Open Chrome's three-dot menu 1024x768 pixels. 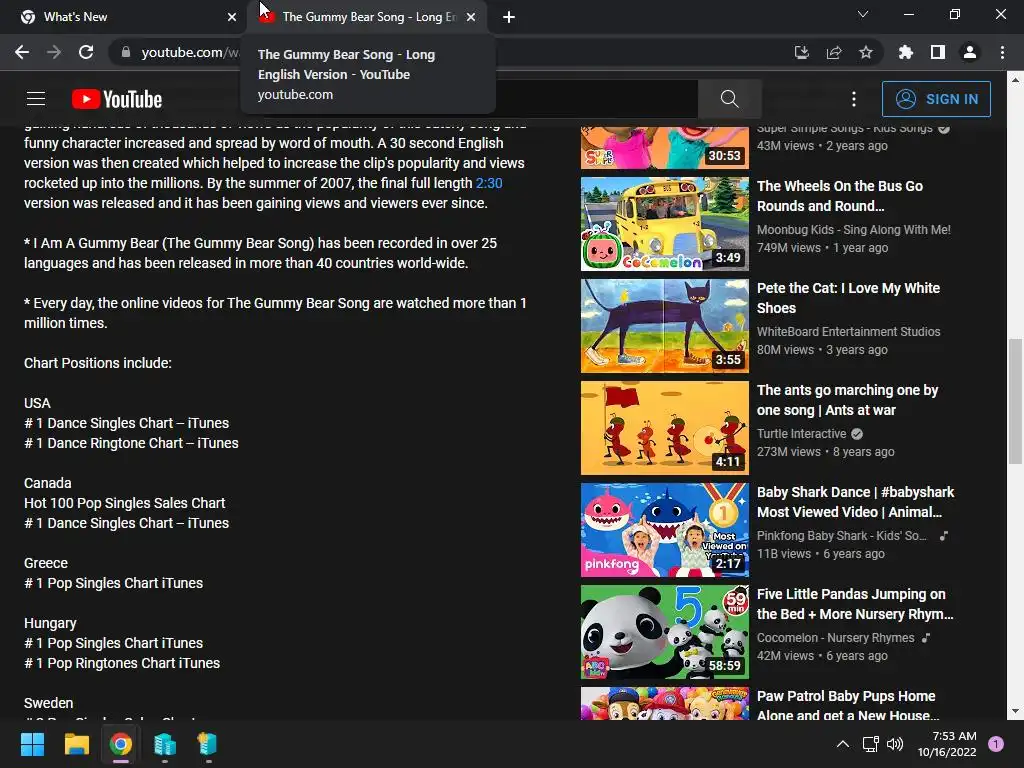[1002, 52]
